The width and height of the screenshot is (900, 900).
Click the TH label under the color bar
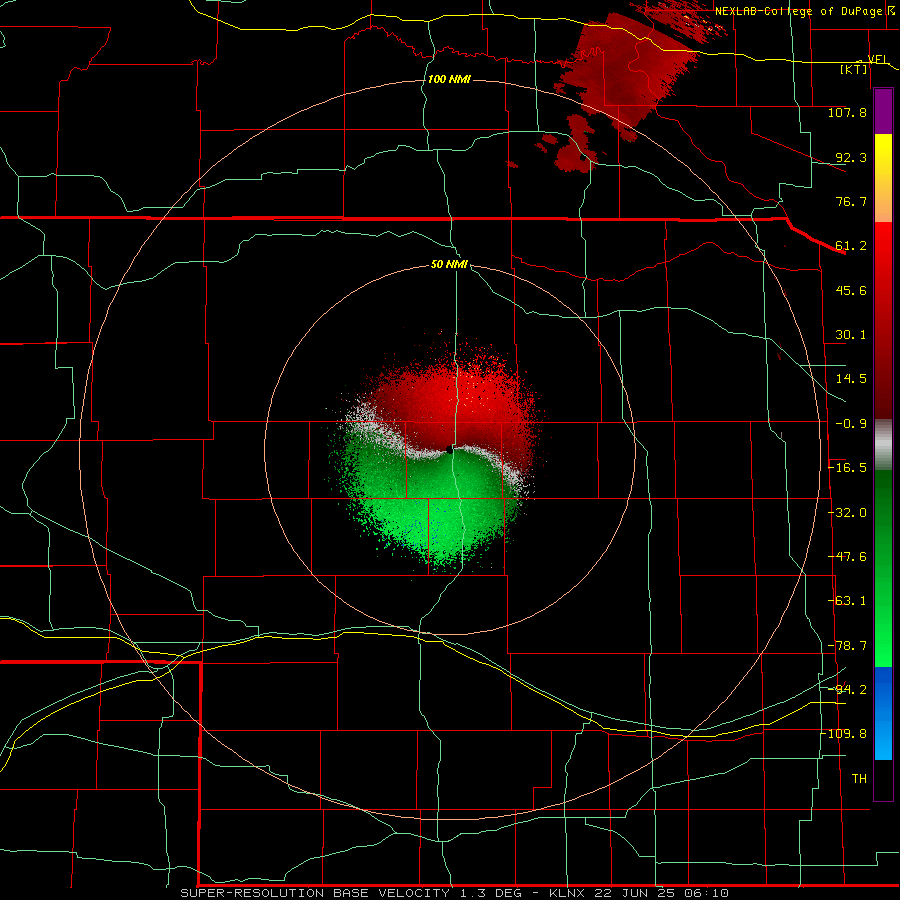[x=859, y=779]
